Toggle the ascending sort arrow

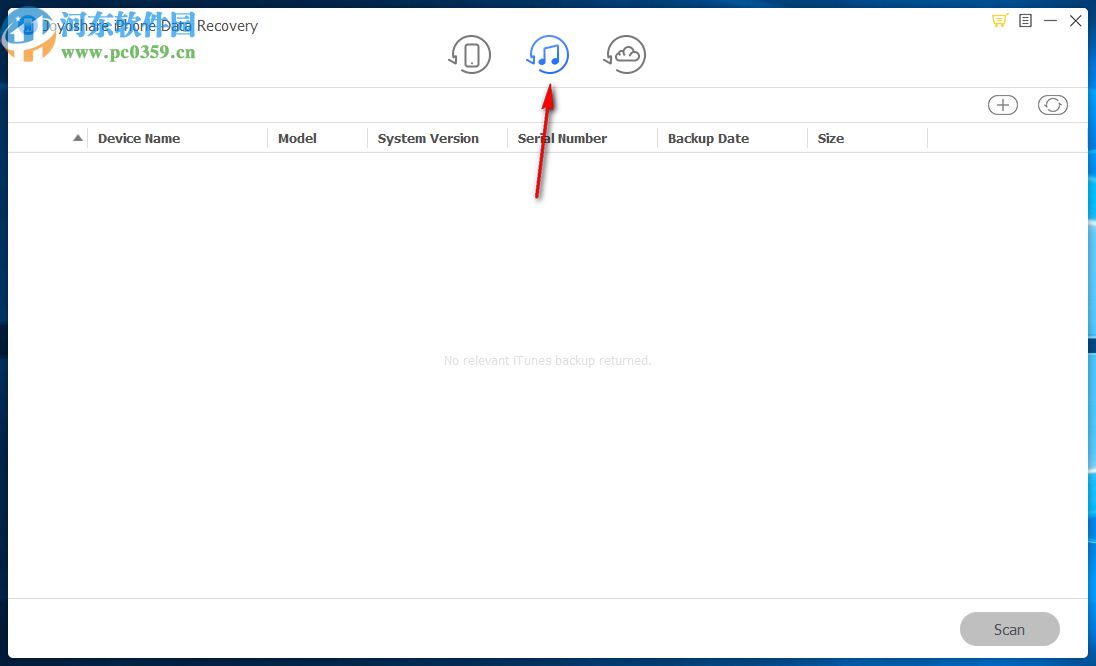(78, 138)
